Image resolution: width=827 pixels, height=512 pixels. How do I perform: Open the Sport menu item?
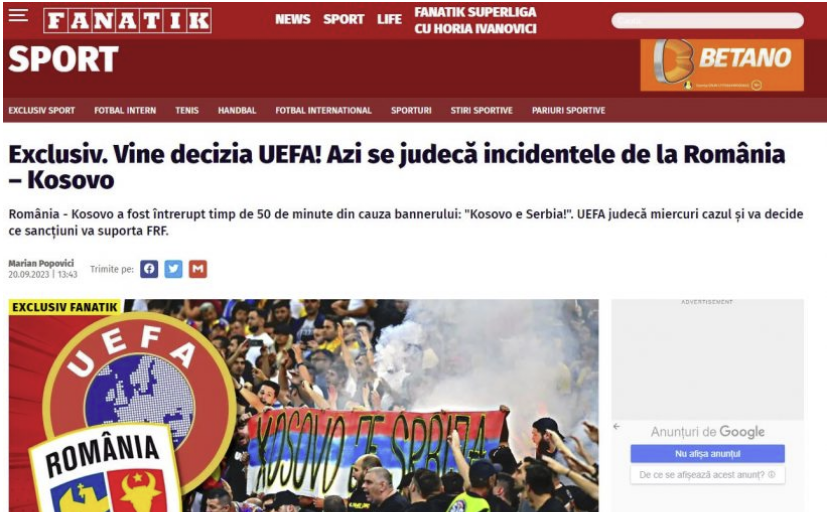click(343, 20)
